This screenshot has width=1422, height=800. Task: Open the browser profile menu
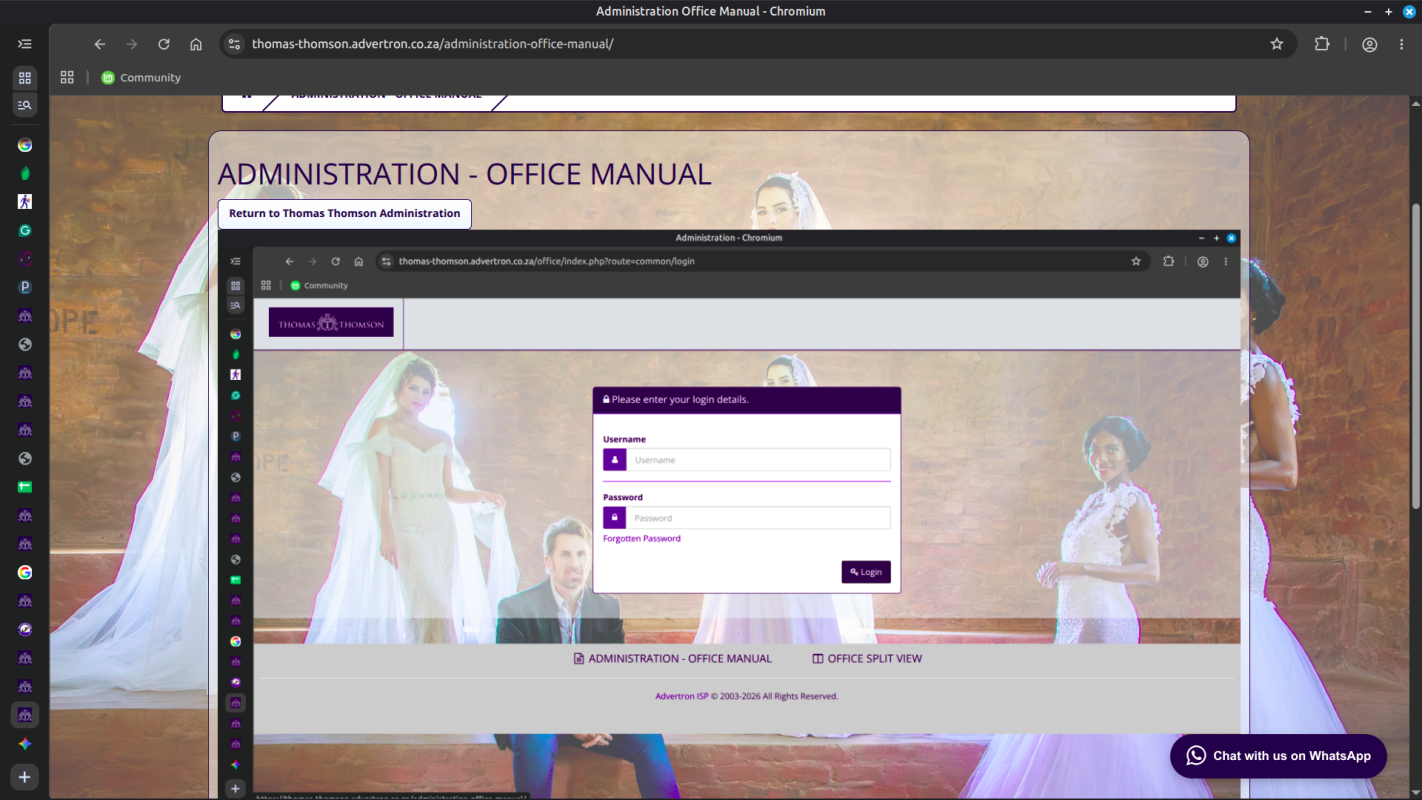(1370, 44)
